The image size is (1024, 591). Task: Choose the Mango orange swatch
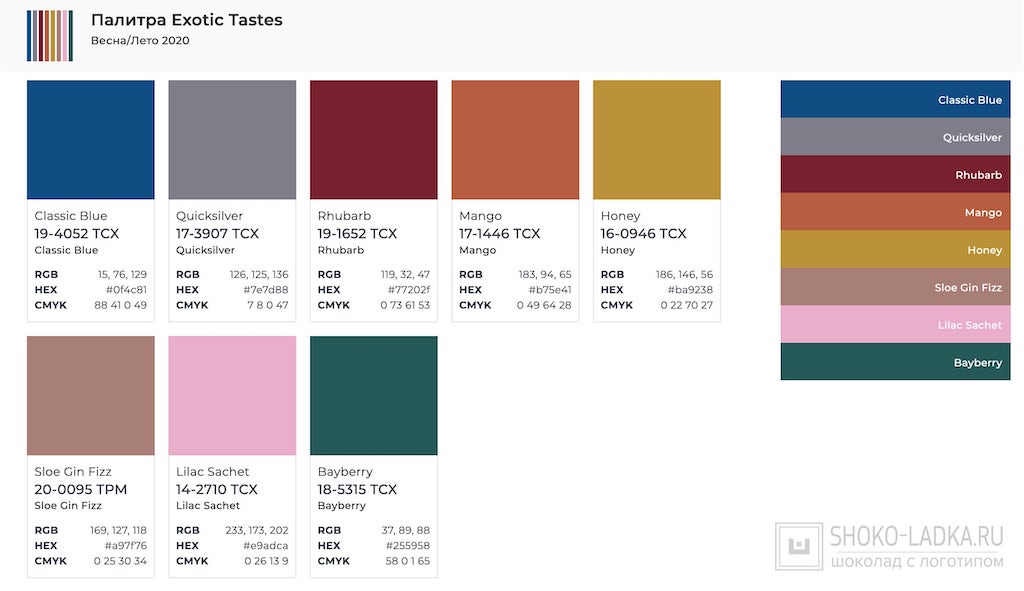(x=515, y=140)
